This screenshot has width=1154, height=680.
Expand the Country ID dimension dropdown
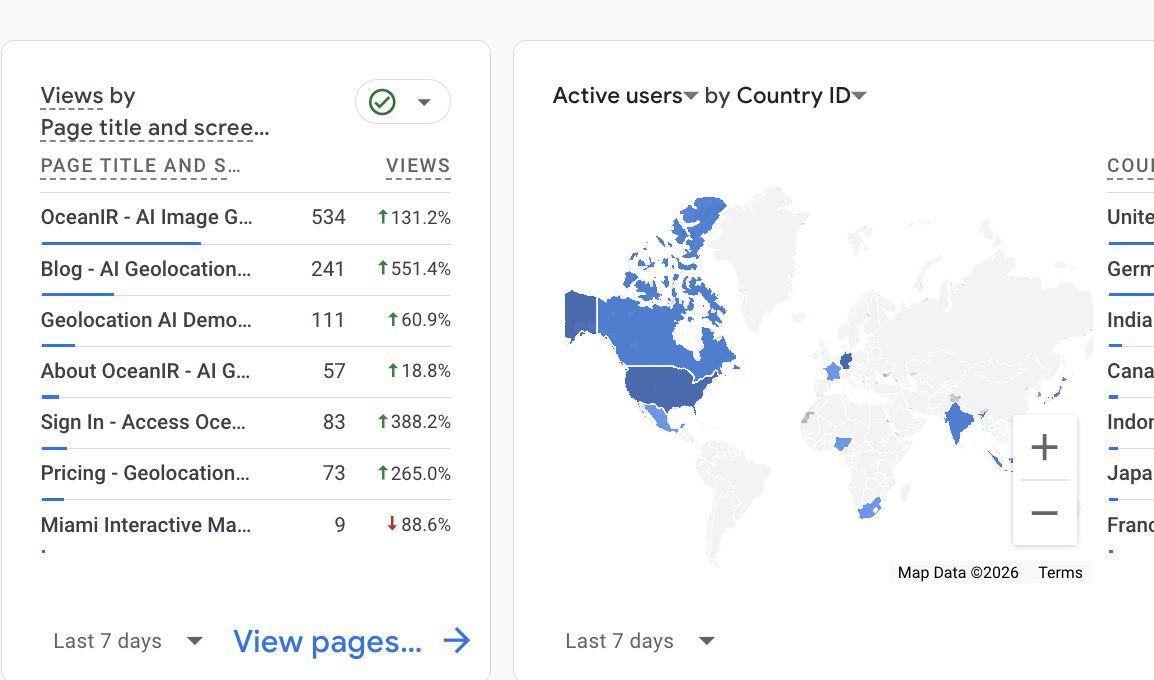coord(859,97)
